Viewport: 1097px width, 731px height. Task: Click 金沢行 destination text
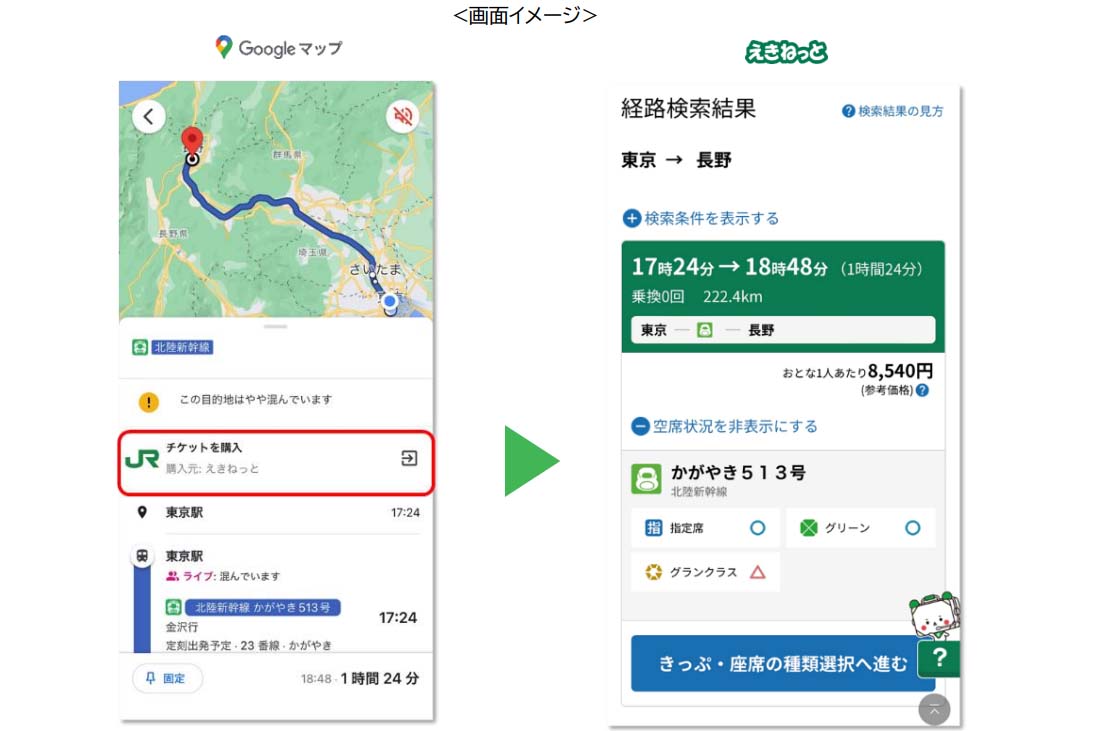[x=182, y=627]
